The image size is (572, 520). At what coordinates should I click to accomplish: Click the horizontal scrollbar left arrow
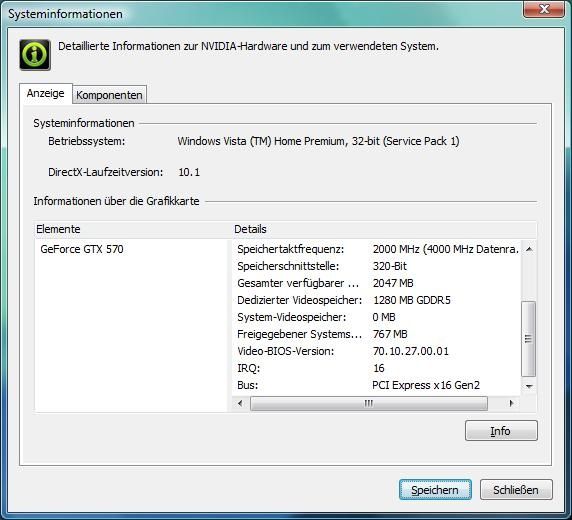pyautogui.click(x=240, y=403)
